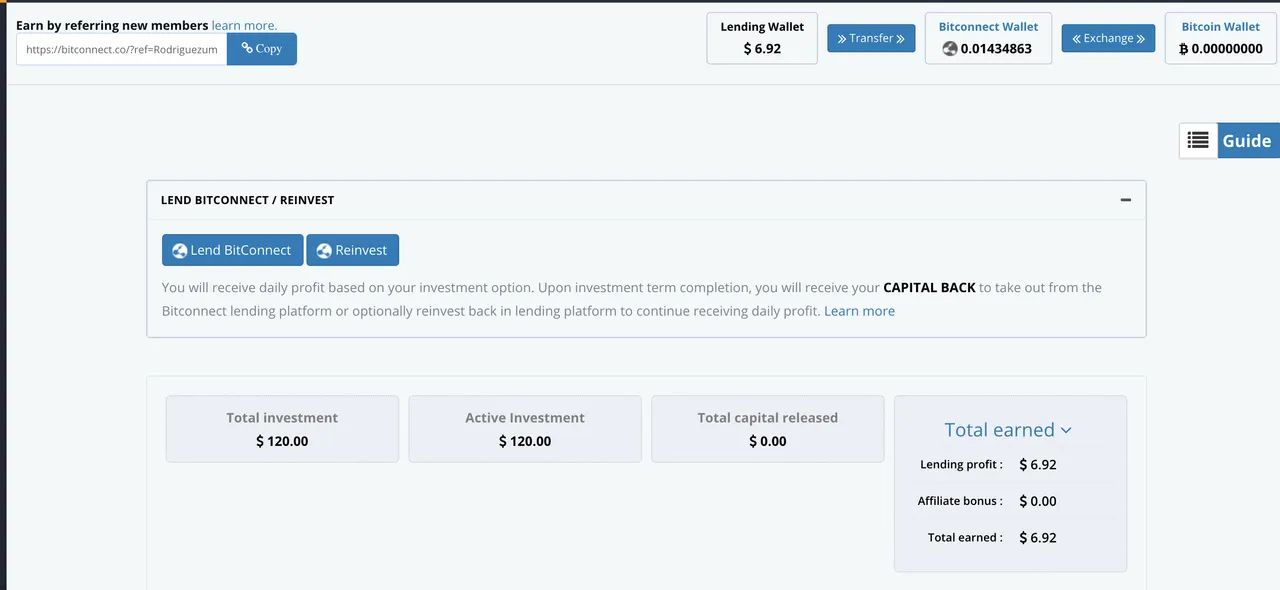Click the Bitconnect coin icon in wallet
The width and height of the screenshot is (1280, 590).
pos(950,49)
